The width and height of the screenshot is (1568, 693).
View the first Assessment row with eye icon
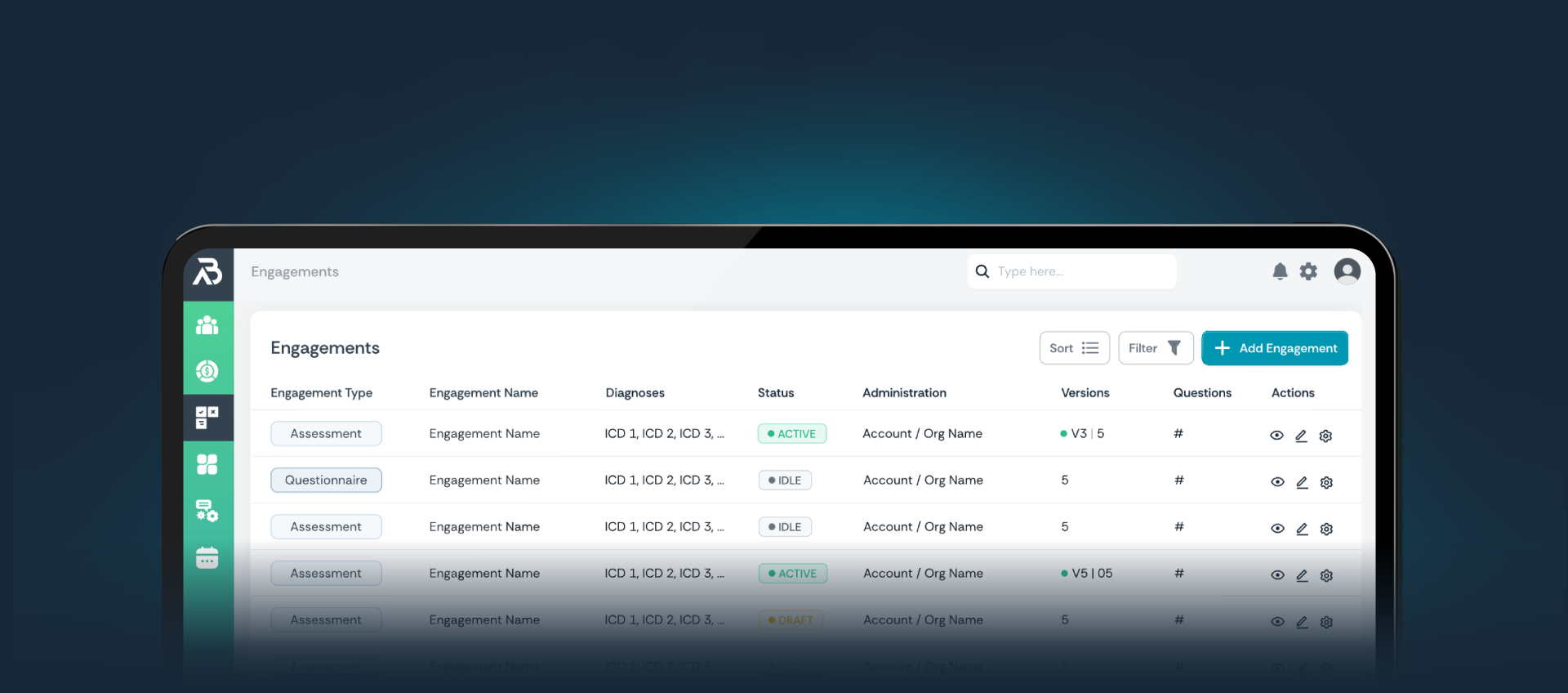pos(1276,436)
